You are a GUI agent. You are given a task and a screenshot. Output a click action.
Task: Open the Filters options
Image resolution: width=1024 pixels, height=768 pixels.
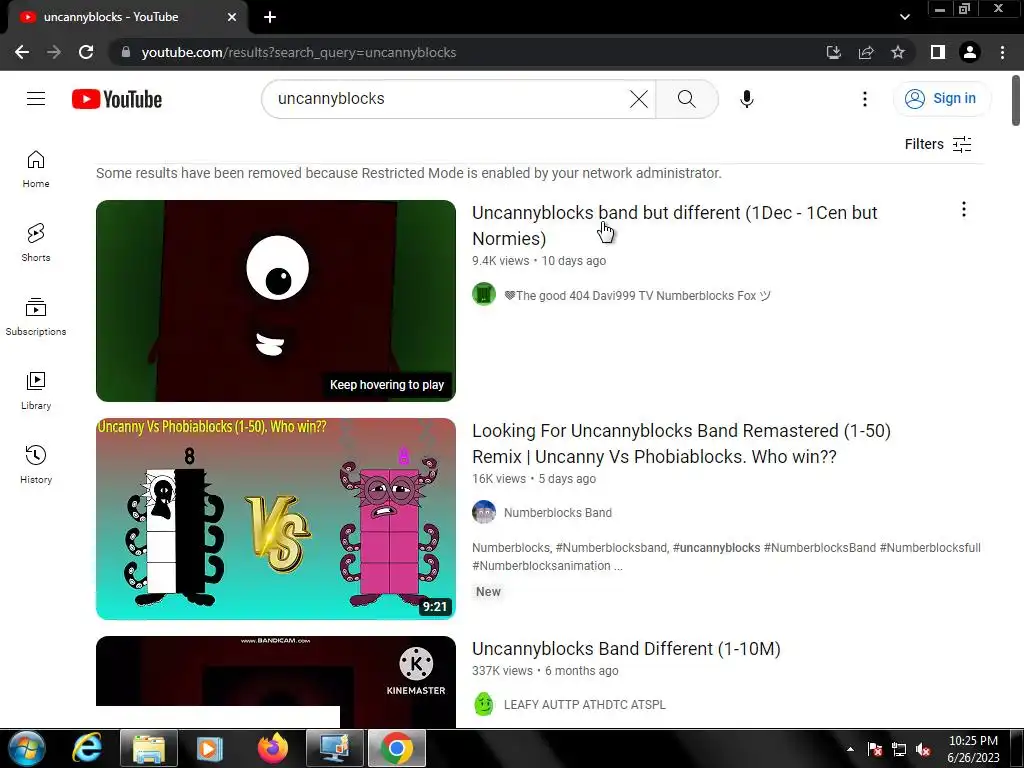coord(938,144)
